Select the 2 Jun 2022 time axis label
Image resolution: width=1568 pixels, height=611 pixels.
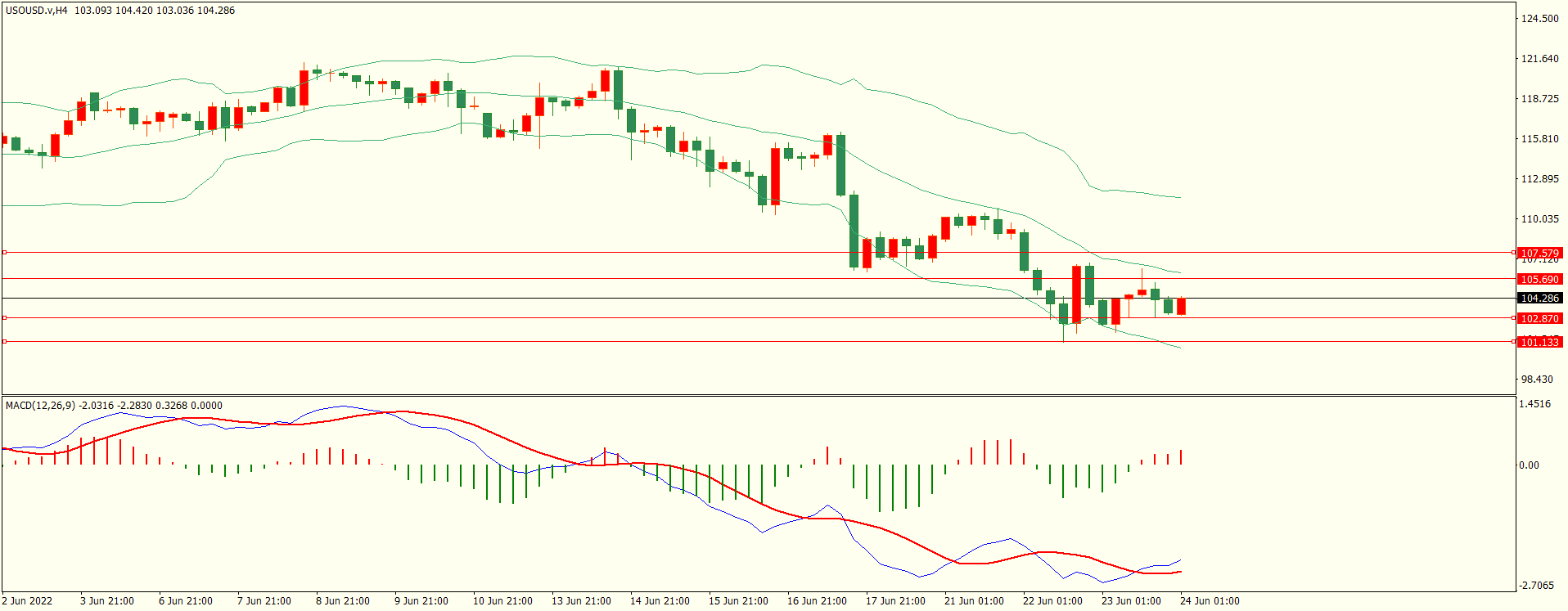click(x=27, y=601)
